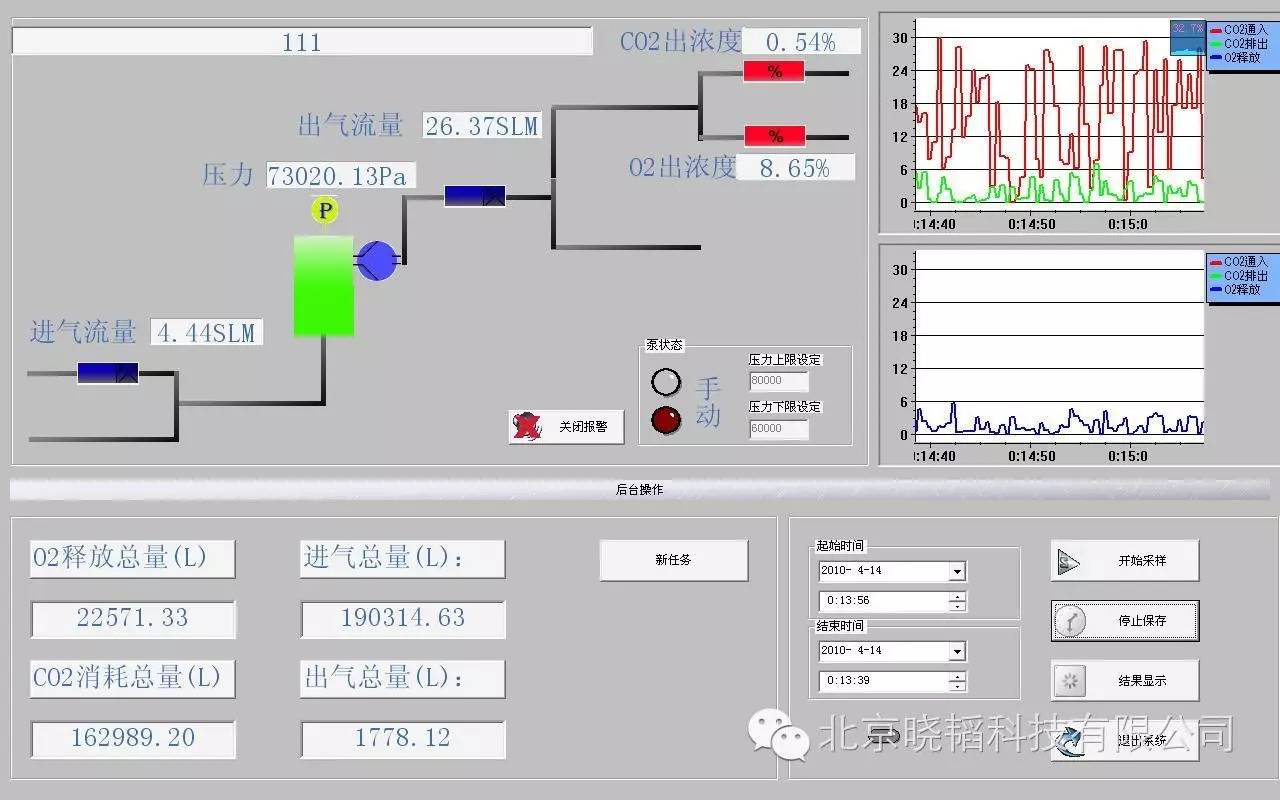
Task: Click the spinner arrows on 0:13:39 end time
Action: point(957,681)
